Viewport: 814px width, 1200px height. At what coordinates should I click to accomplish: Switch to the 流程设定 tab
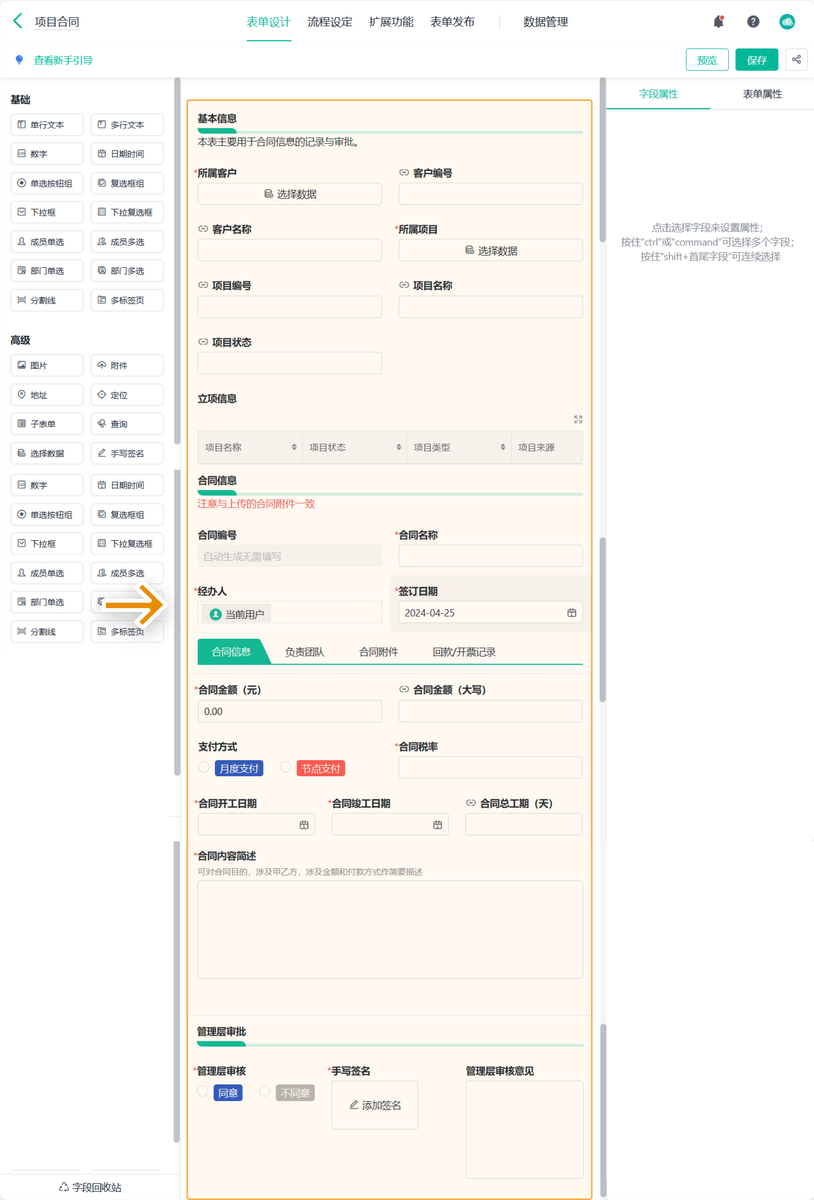[330, 20]
